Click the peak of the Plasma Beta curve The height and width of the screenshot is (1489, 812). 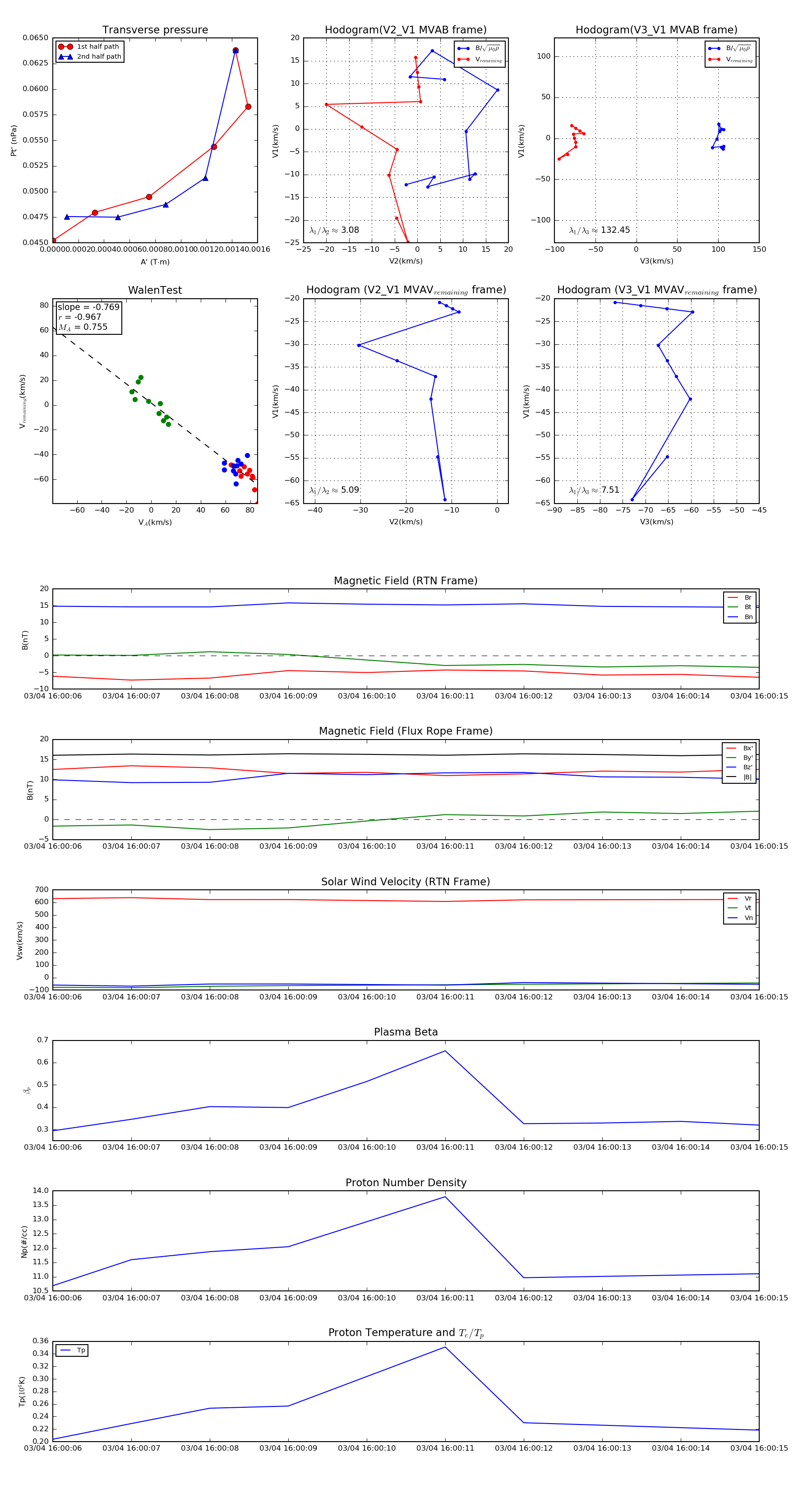point(445,1051)
